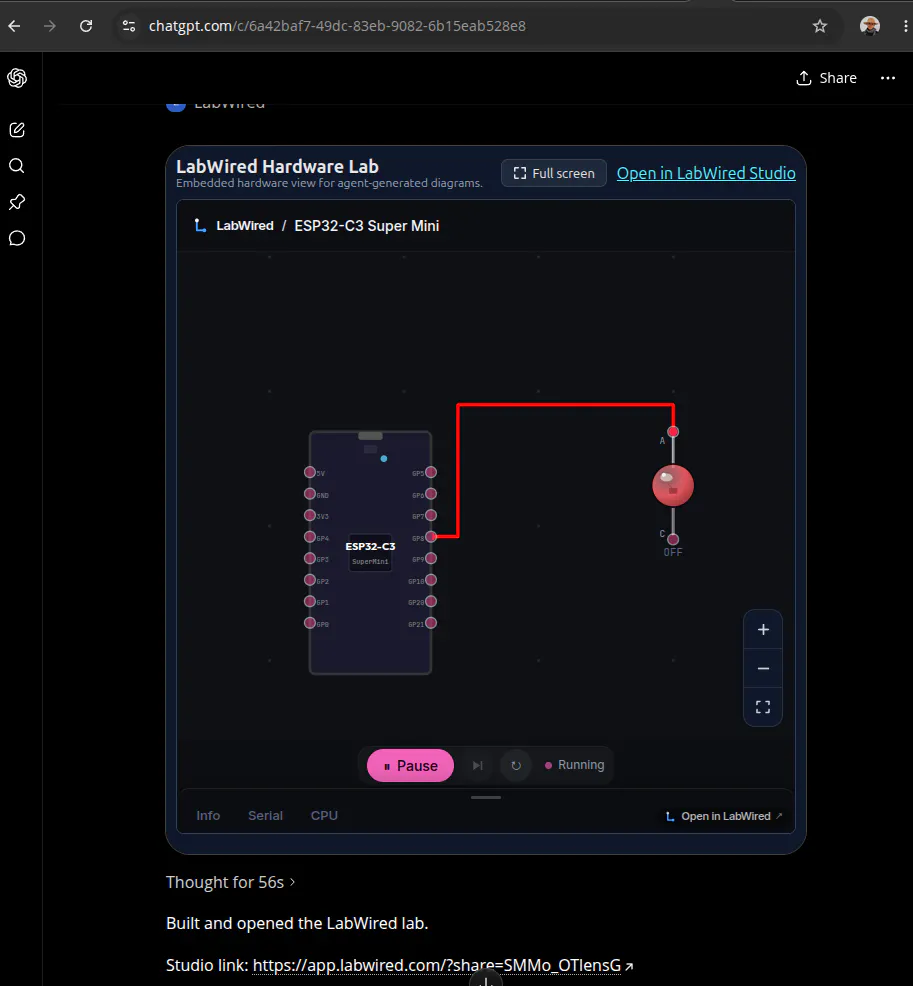This screenshot has width=913, height=986.
Task: Click the OFF label under the LED
Action: tap(673, 552)
